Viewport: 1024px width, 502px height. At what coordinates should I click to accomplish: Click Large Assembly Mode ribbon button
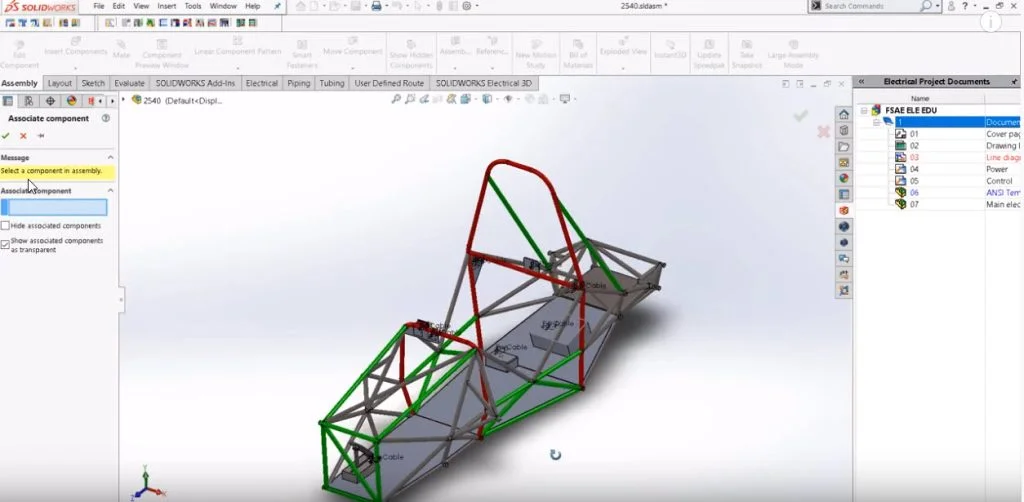pyautogui.click(x=793, y=54)
